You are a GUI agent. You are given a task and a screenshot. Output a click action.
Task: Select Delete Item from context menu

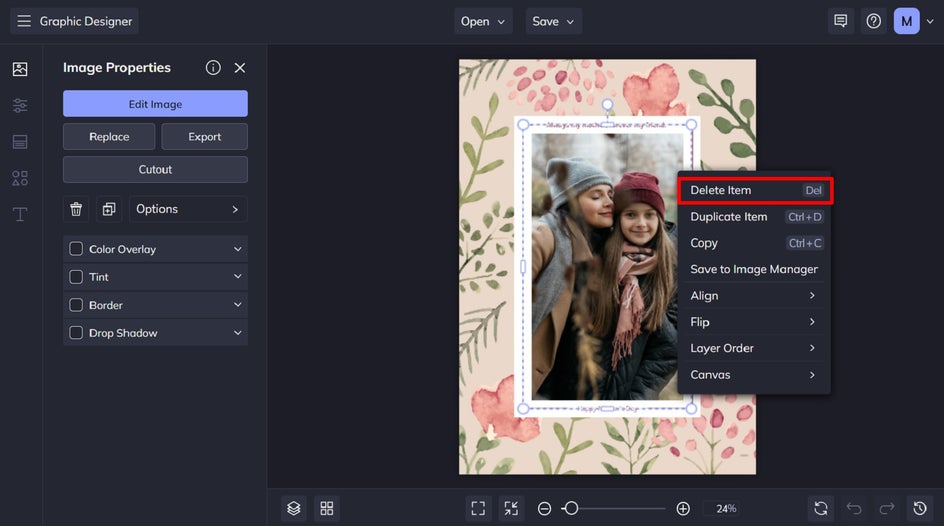click(x=755, y=190)
